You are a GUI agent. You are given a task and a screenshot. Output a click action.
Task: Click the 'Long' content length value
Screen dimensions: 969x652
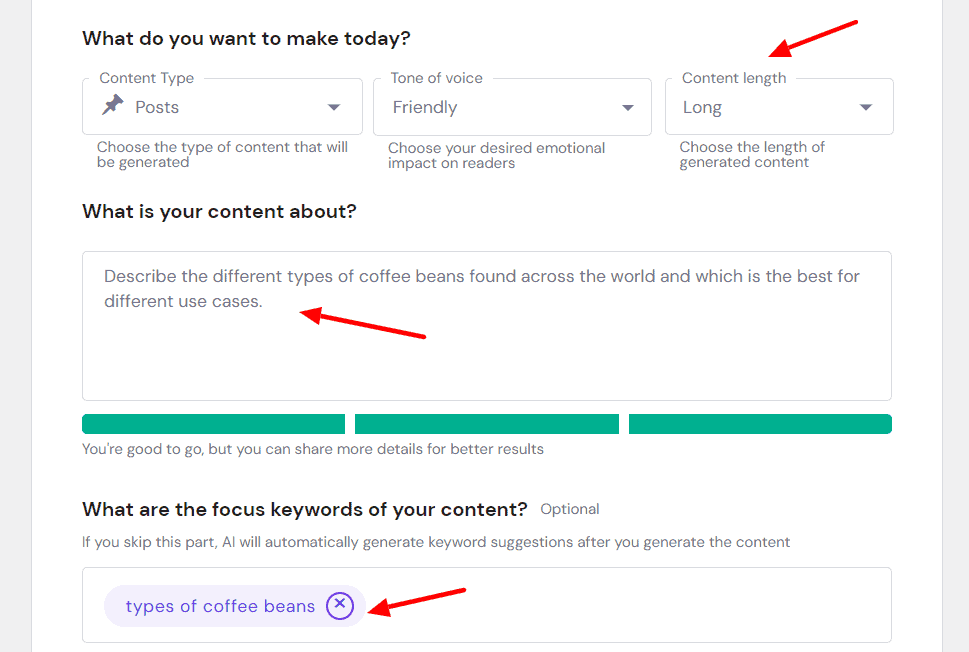702,108
